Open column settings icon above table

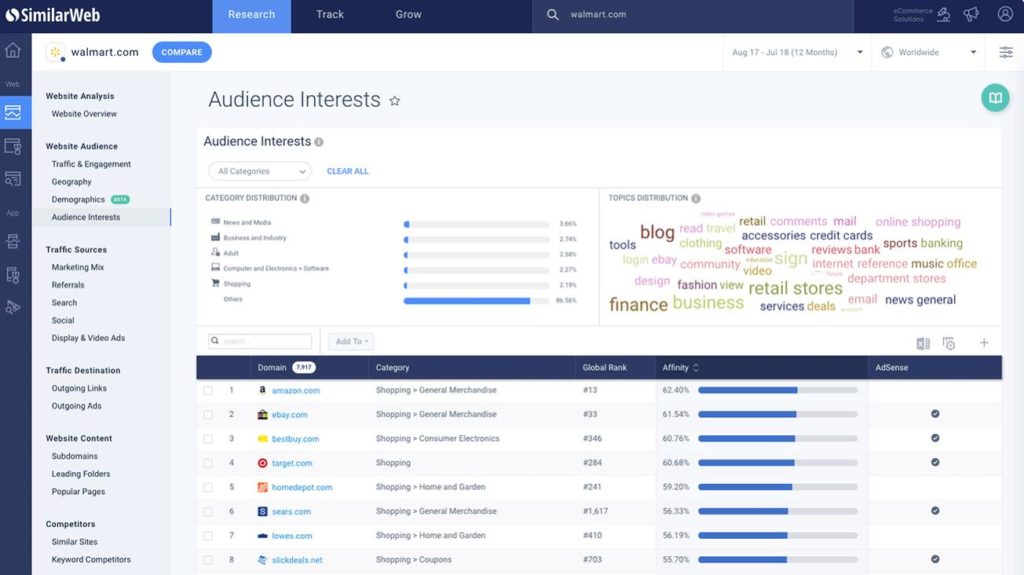(949, 343)
